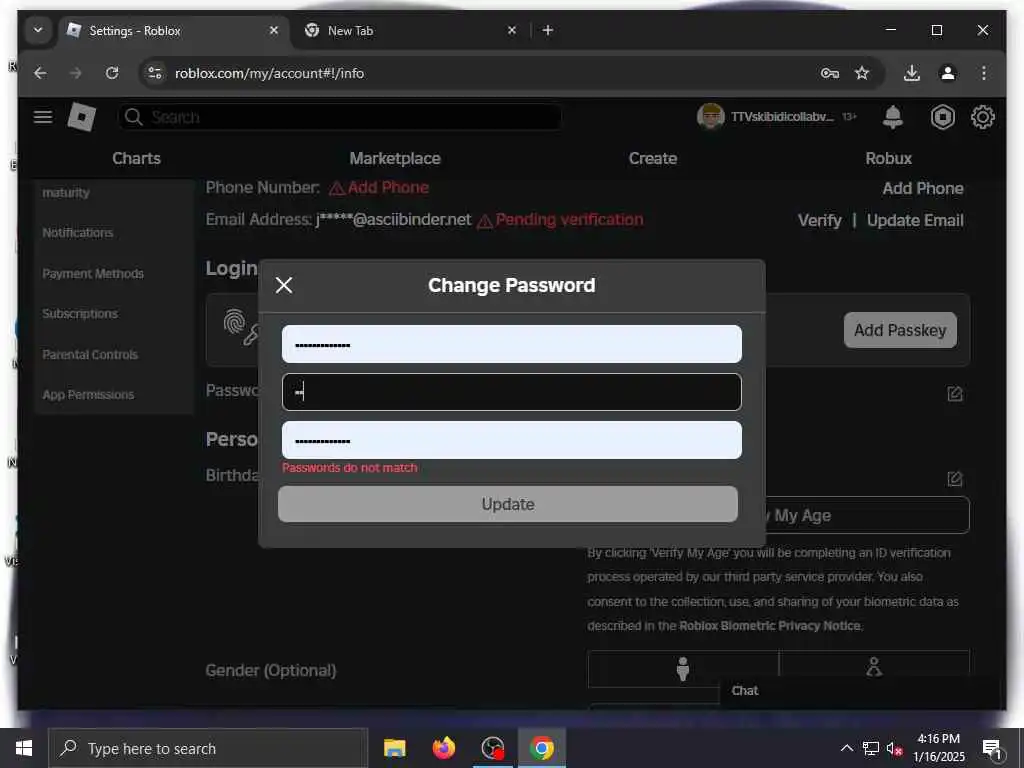Click the edit birthday pencil icon
Screen dimensions: 1024x768
955,479
